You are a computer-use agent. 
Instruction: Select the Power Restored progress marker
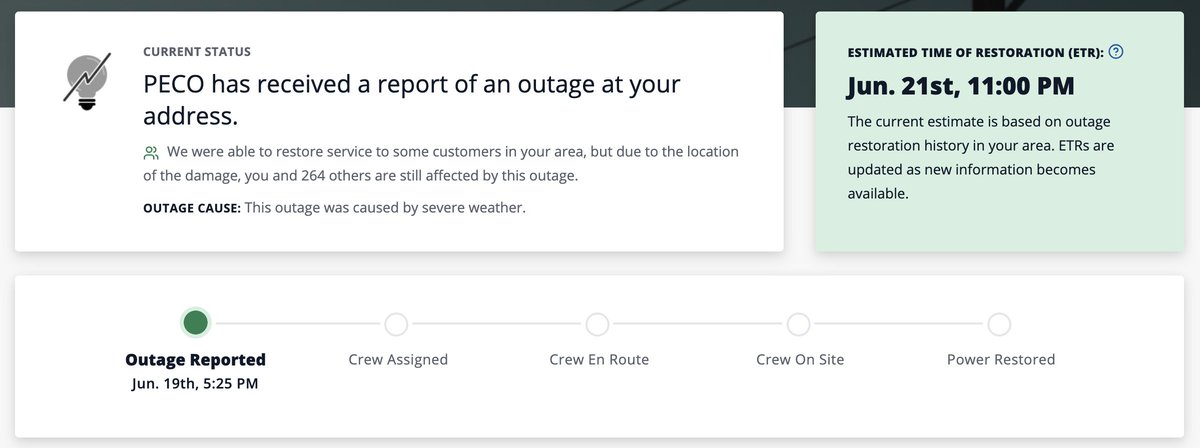[999, 324]
